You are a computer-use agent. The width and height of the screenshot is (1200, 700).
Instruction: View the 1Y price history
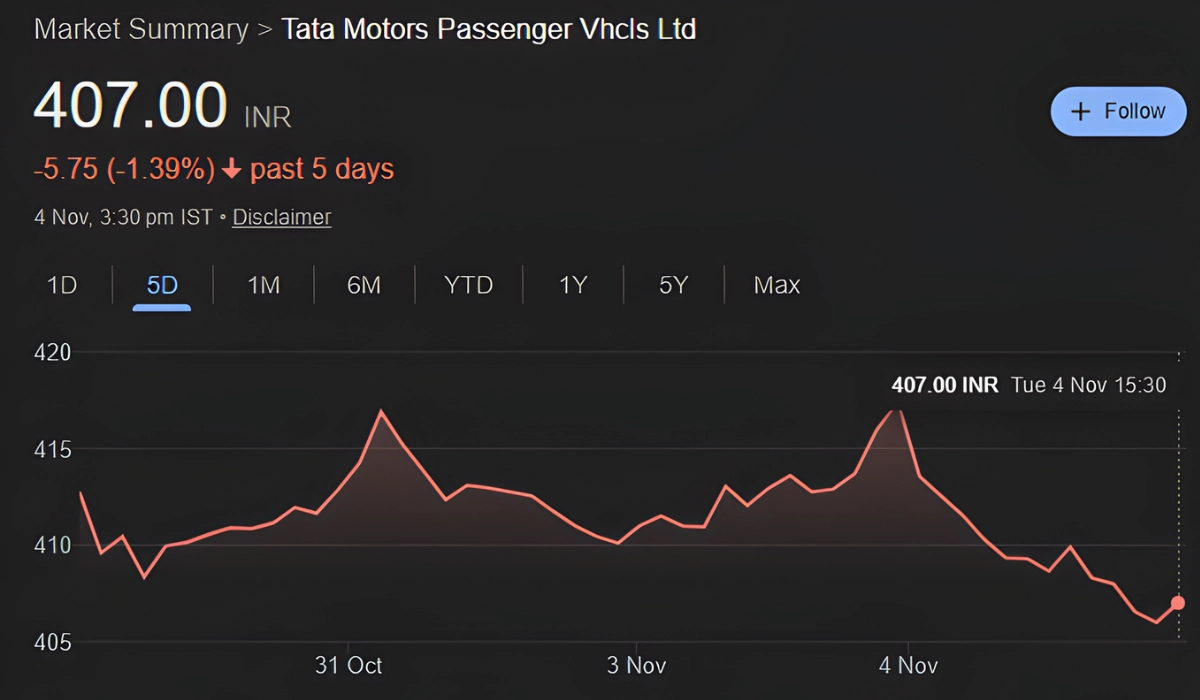pos(572,285)
